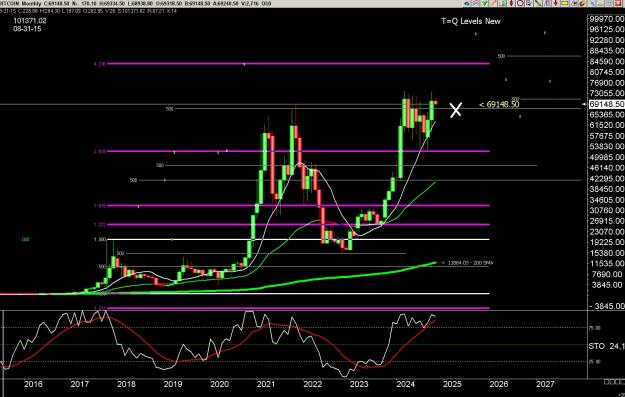The width and height of the screenshot is (625, 397).
Task: Click the 76900.00 price axis label
Action: pos(607,83)
